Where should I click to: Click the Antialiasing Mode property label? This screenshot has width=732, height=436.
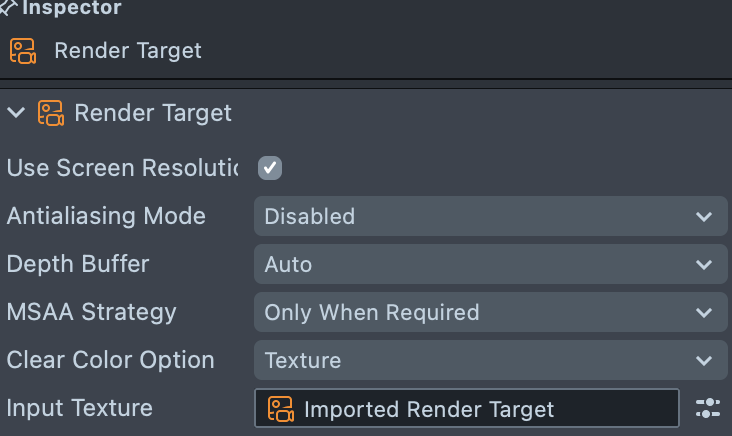coord(106,216)
